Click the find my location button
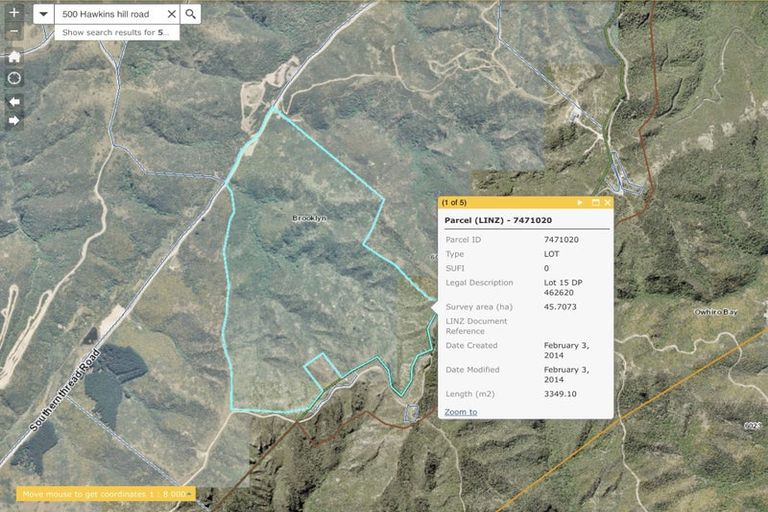Viewport: 768px width, 512px height. [x=14, y=78]
